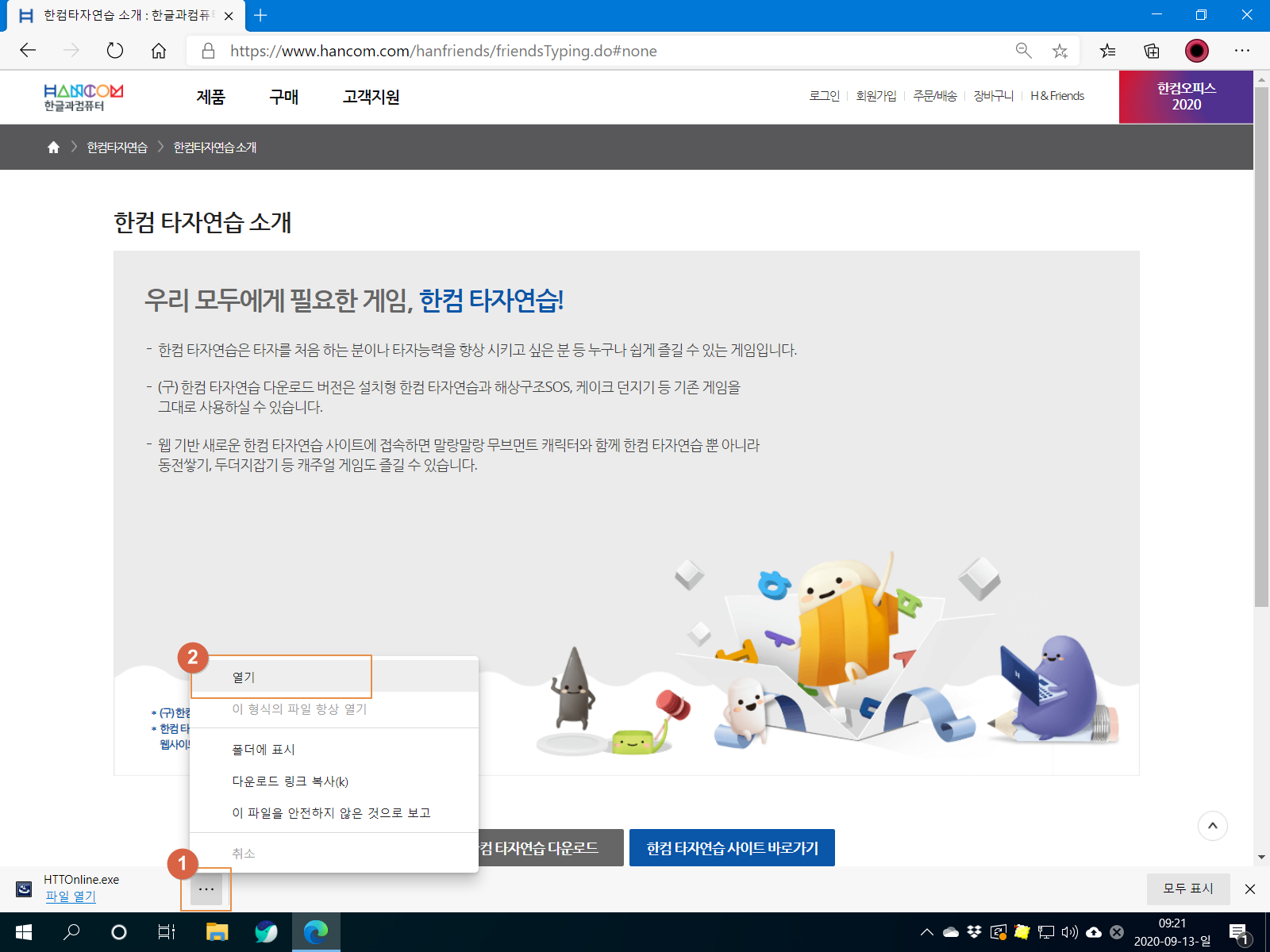Select 폴더에 표시 menu entry

coord(334,750)
